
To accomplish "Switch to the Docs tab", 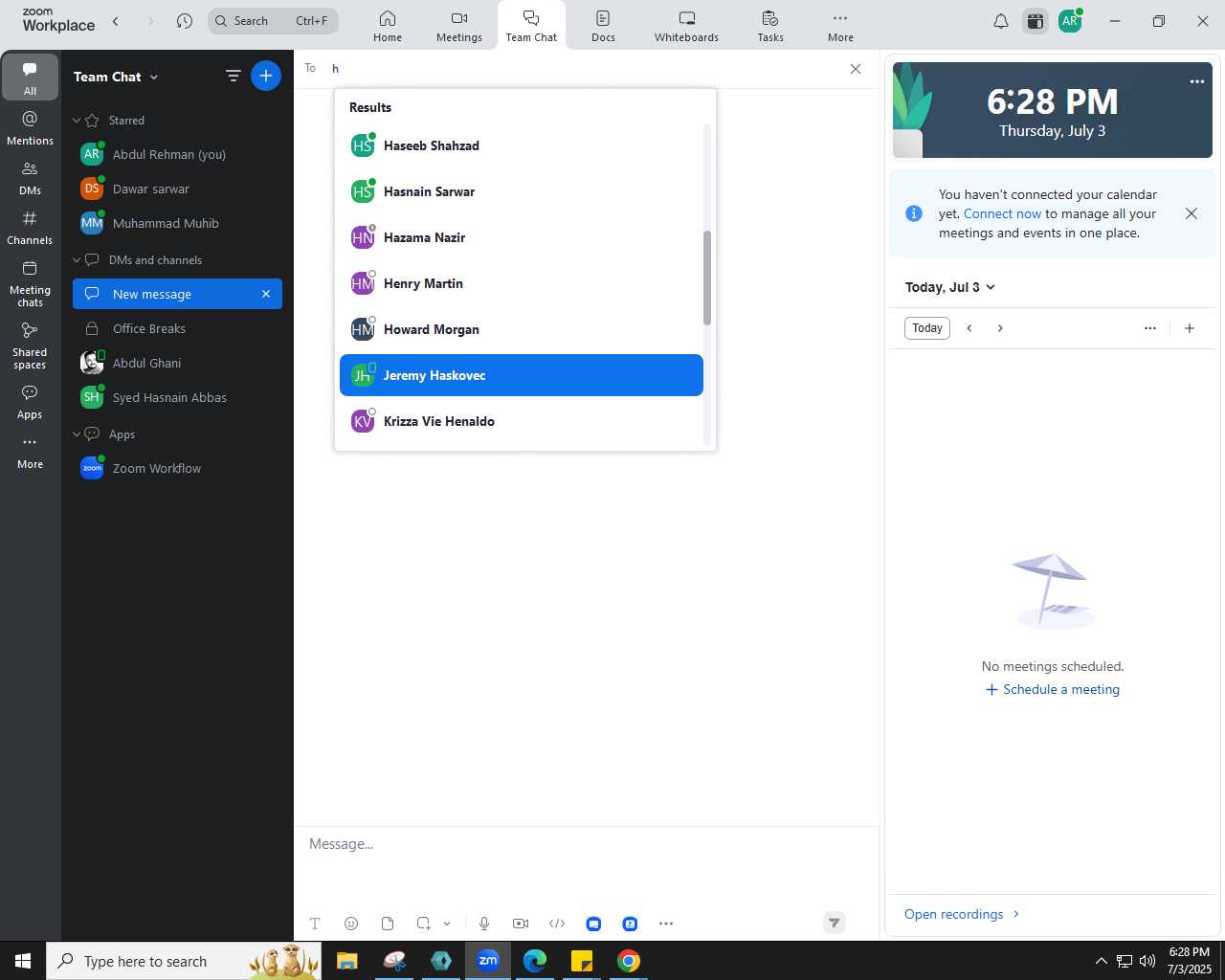I will click(603, 26).
